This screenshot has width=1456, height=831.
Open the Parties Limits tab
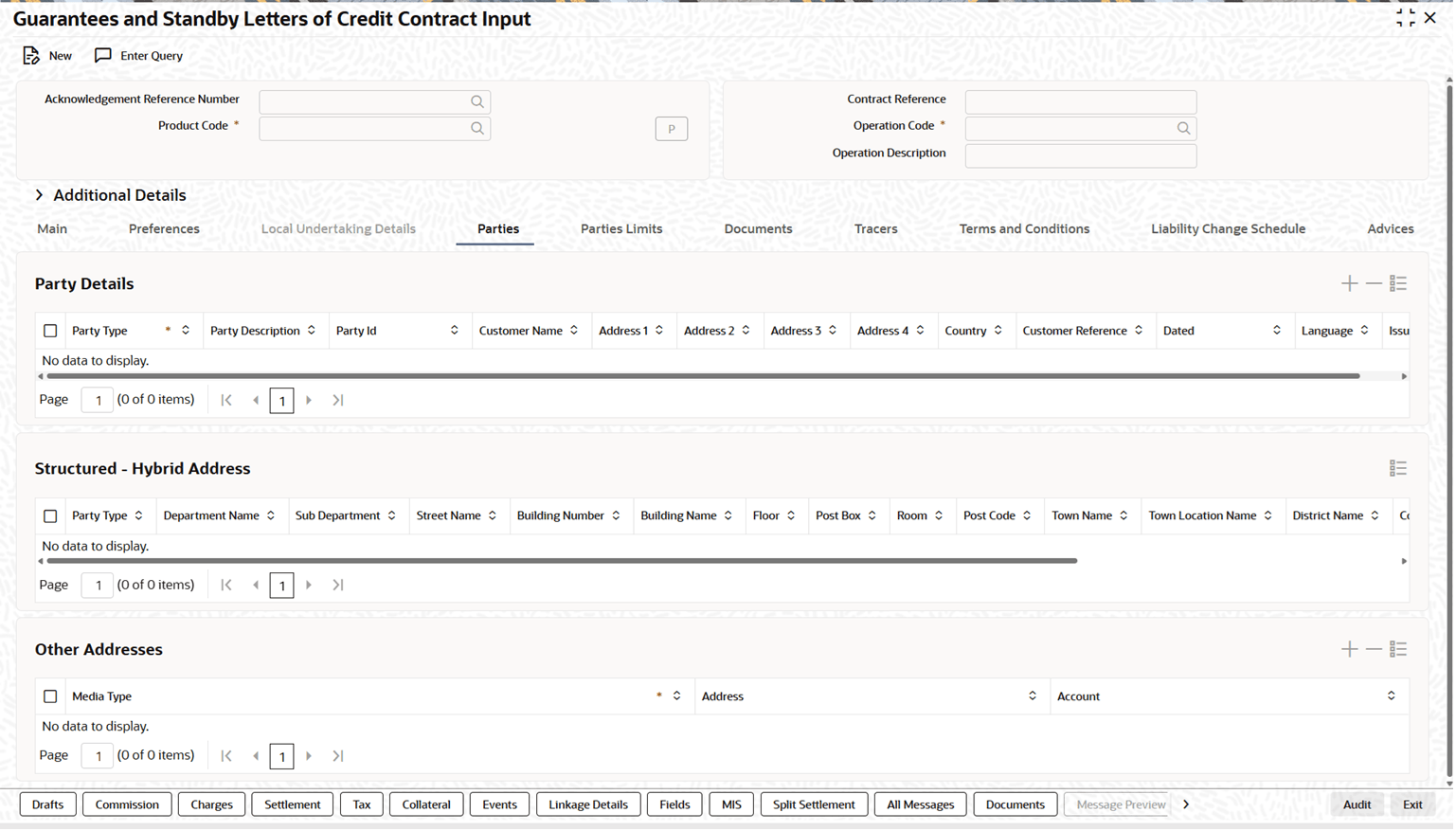tap(621, 228)
